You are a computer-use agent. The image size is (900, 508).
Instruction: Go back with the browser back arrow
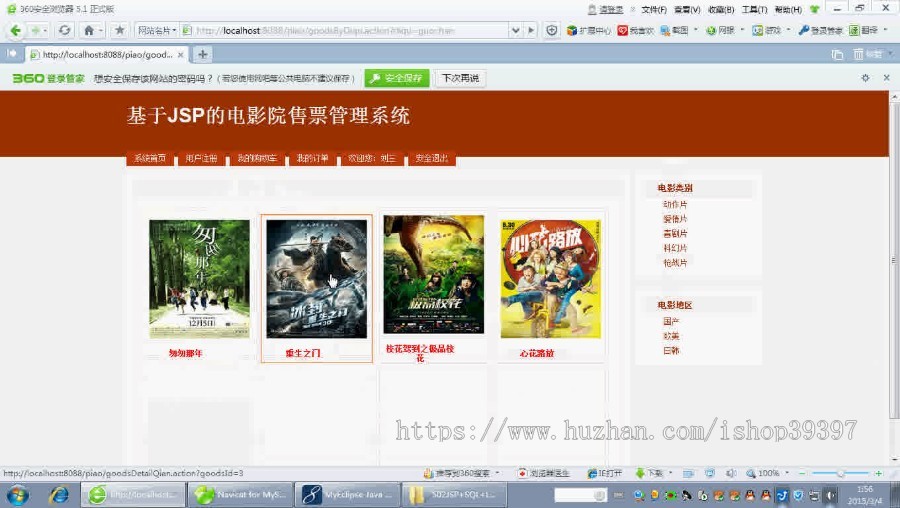click(x=15, y=30)
